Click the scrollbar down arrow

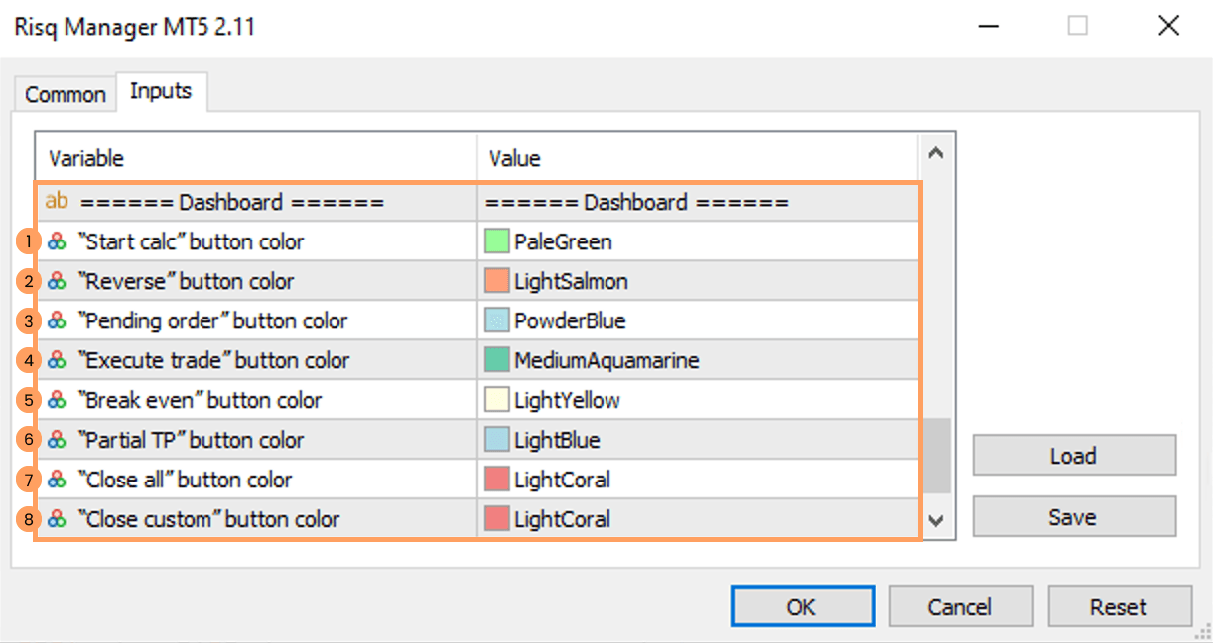tap(936, 520)
